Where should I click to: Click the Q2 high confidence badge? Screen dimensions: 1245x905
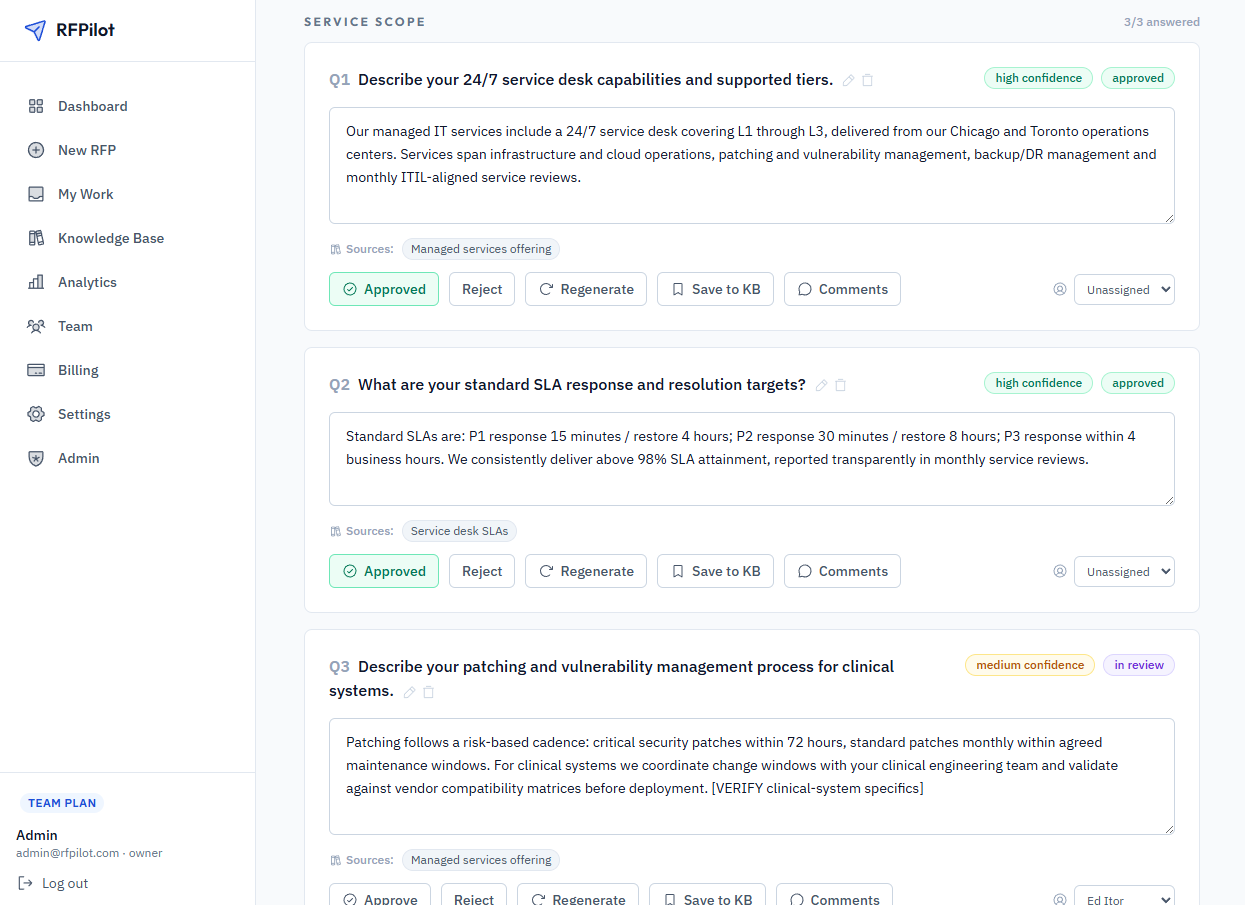[x=1038, y=383]
